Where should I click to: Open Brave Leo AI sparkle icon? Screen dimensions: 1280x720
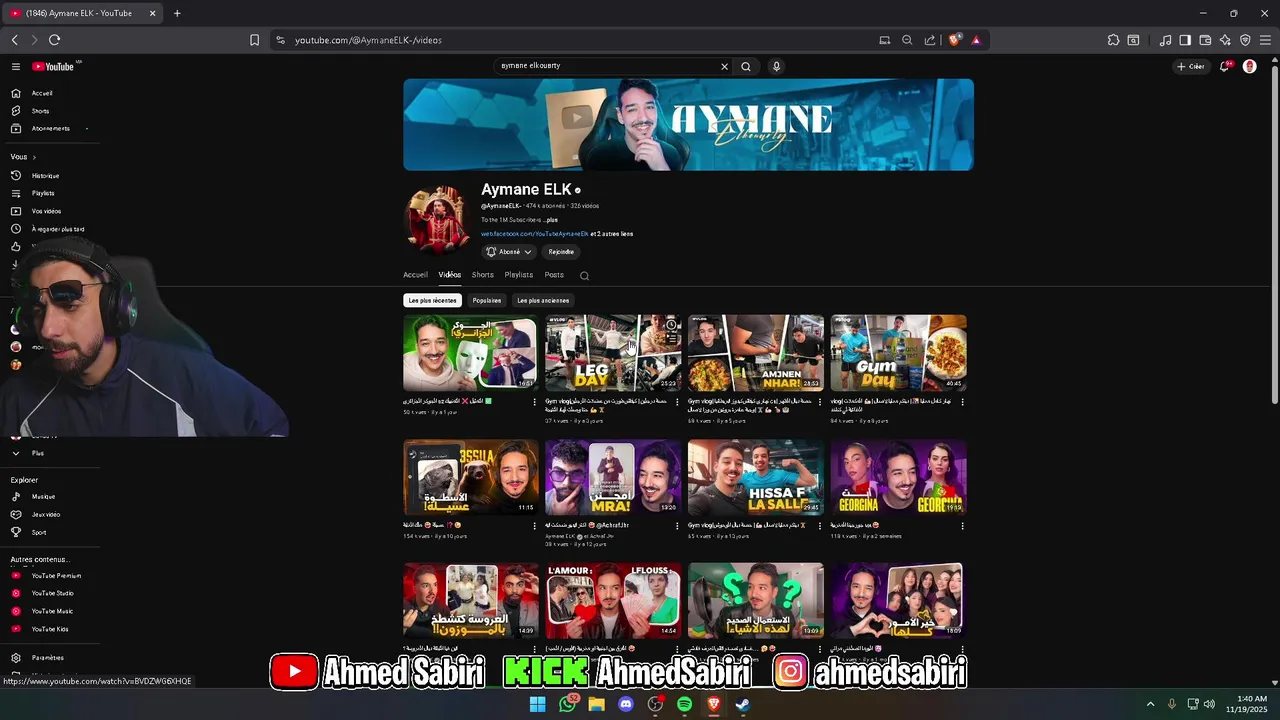pyautogui.click(x=1225, y=40)
